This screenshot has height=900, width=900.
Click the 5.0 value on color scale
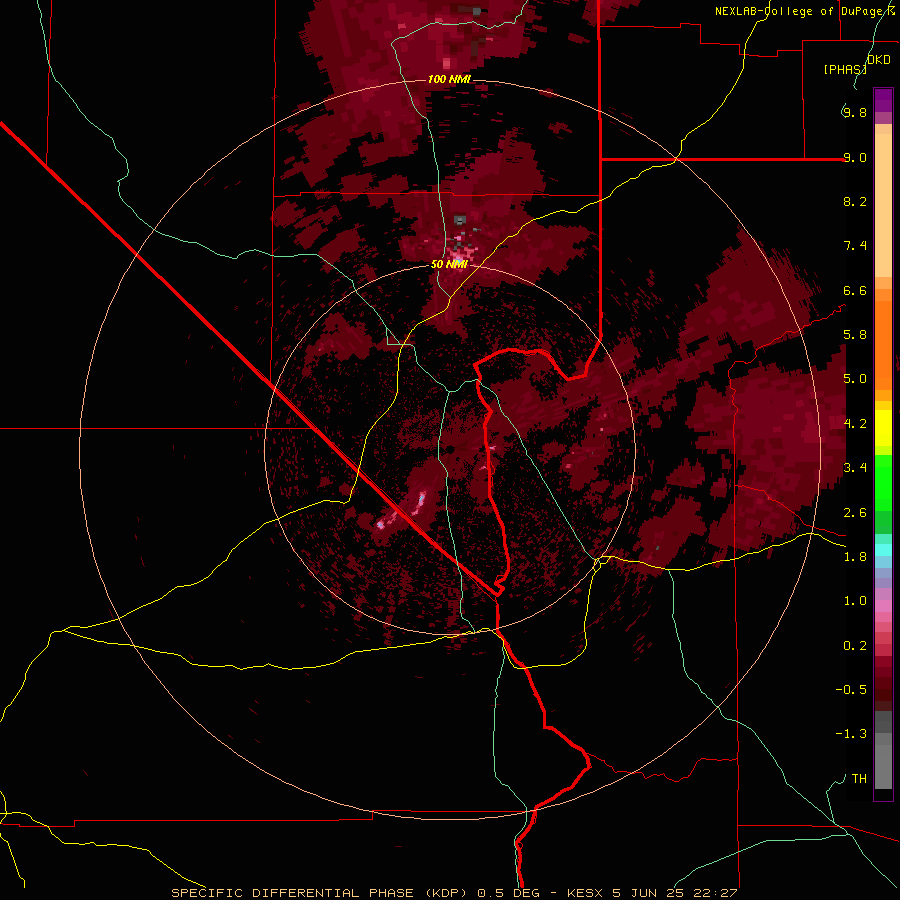coord(855,379)
